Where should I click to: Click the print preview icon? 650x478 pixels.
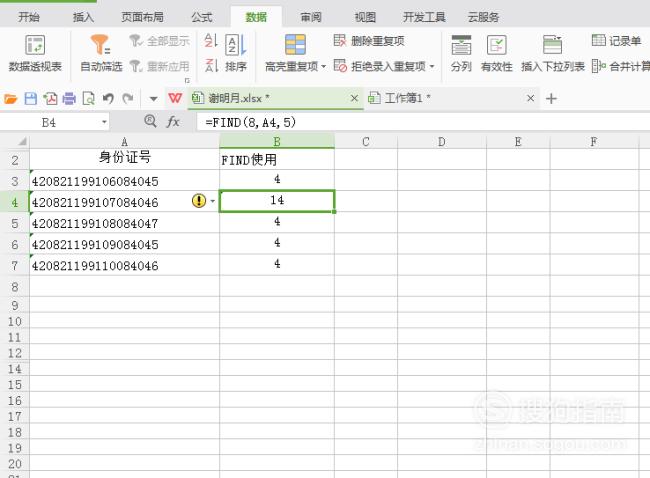89,99
